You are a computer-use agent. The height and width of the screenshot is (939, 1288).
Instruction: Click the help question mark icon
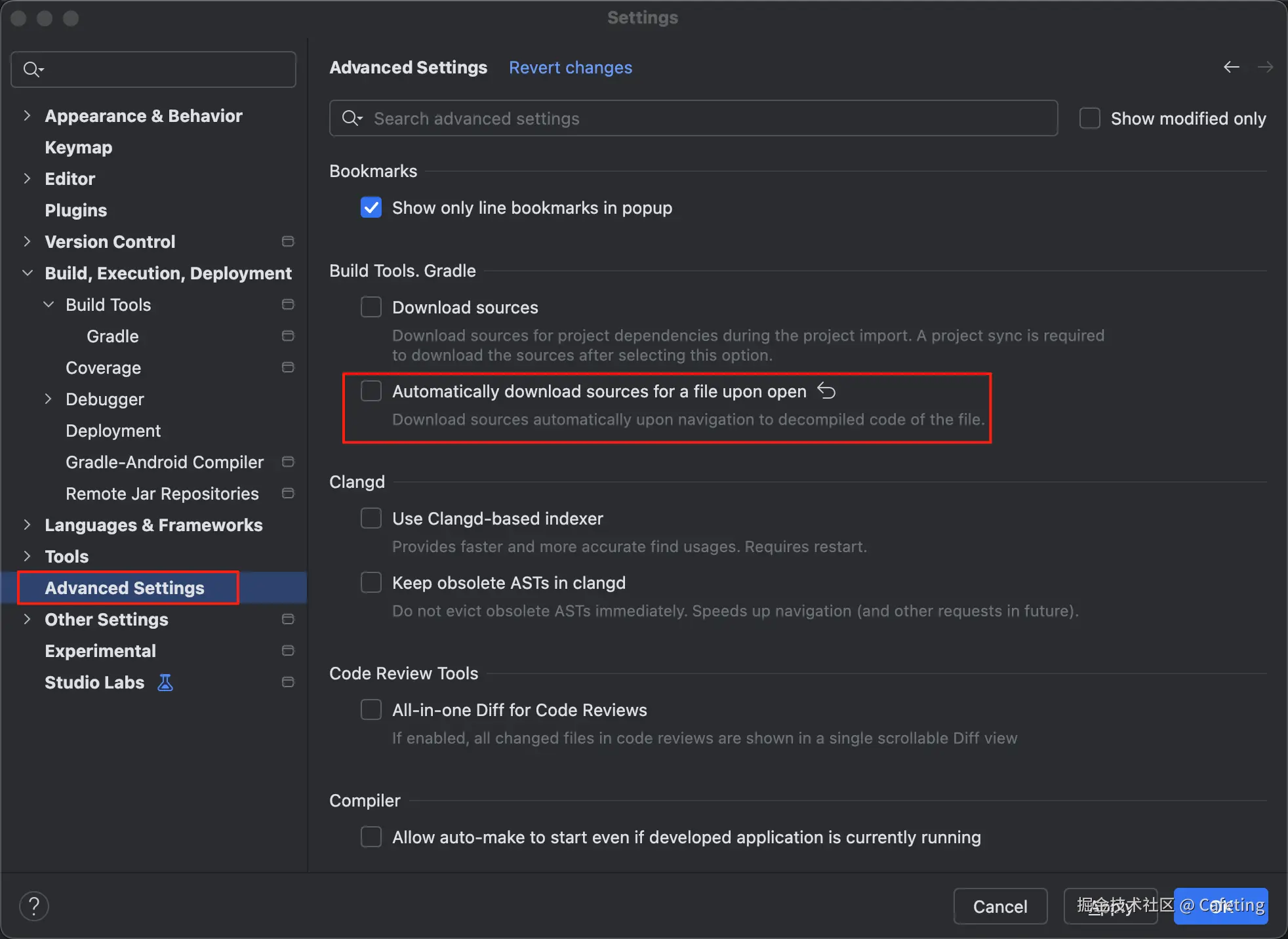[x=34, y=906]
